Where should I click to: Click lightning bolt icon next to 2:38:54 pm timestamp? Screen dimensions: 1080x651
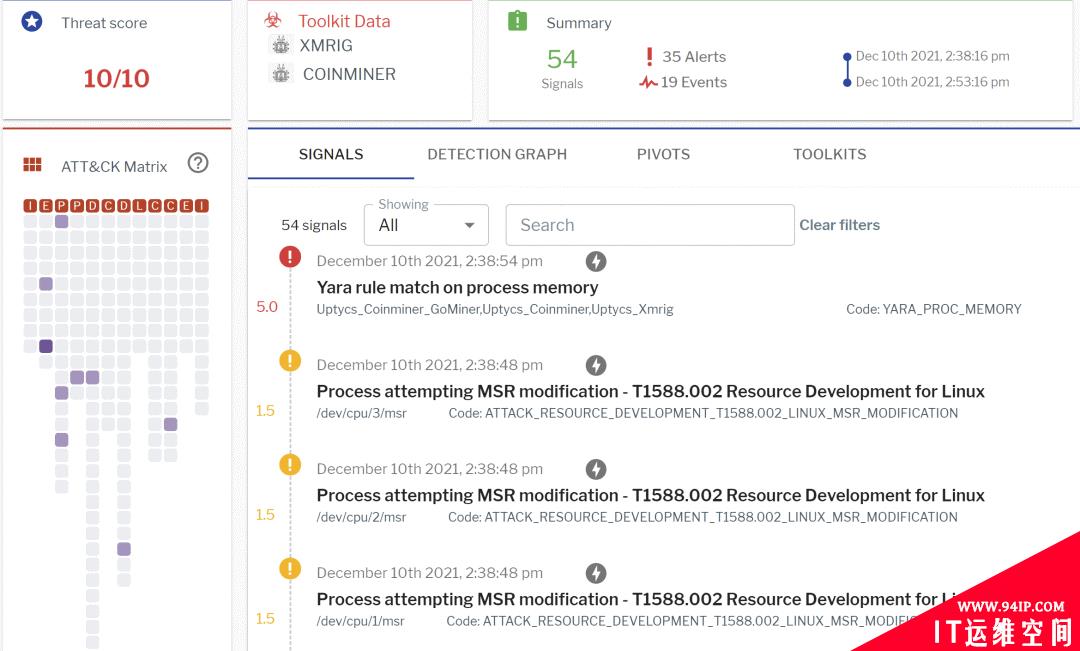(596, 261)
